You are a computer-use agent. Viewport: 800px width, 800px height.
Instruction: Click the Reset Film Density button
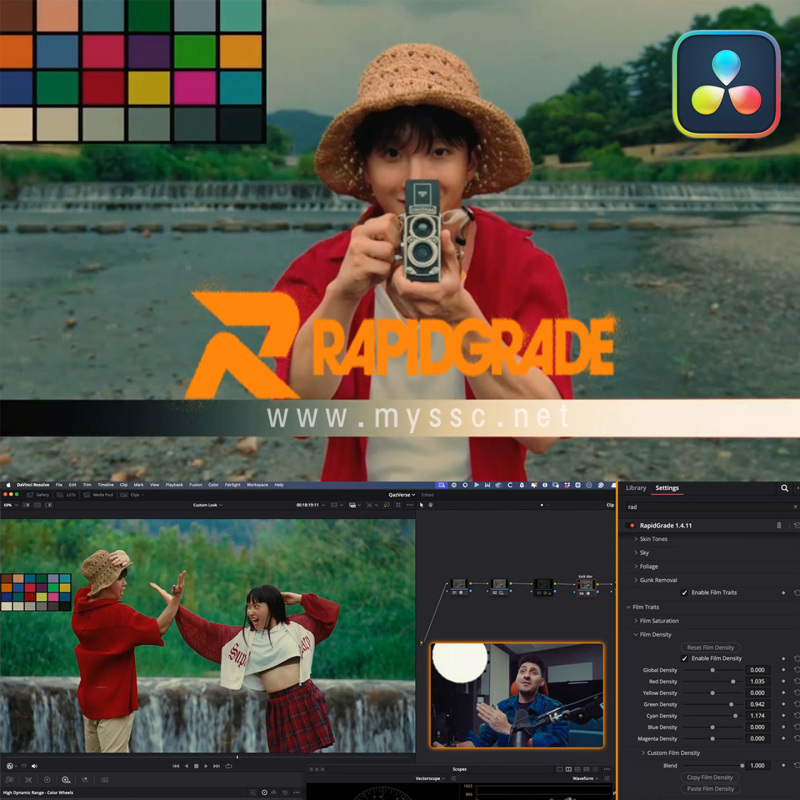coord(710,647)
